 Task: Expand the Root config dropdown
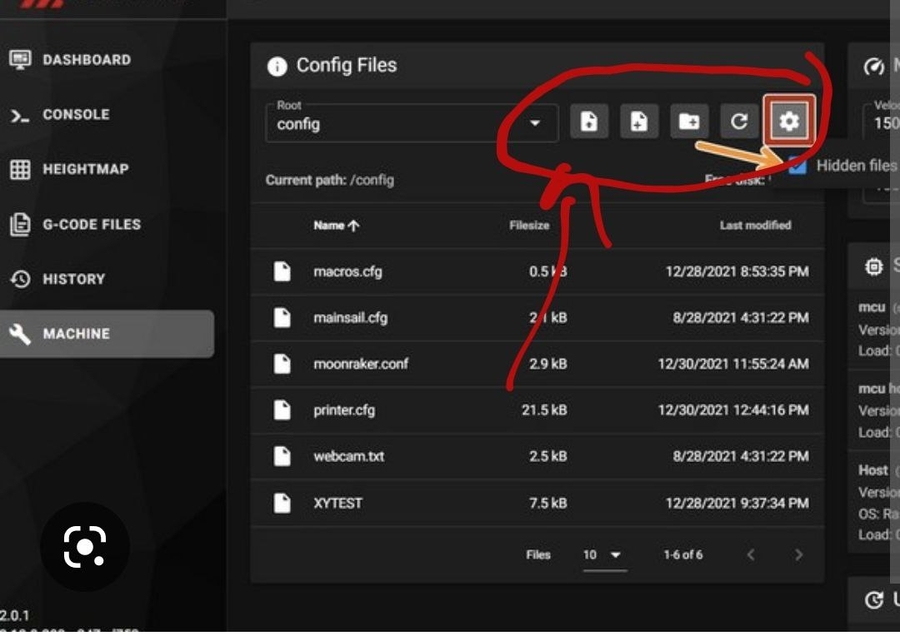click(x=535, y=123)
